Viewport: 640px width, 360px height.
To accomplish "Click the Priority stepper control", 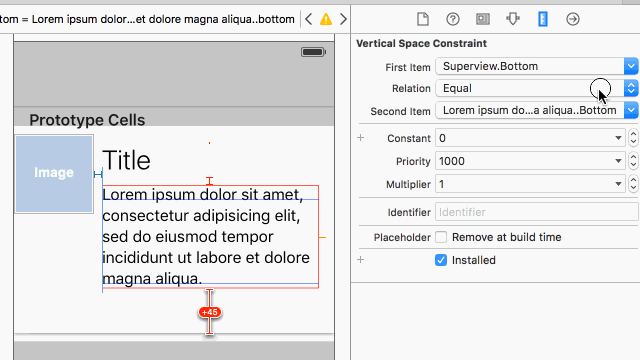I will click(633, 161).
